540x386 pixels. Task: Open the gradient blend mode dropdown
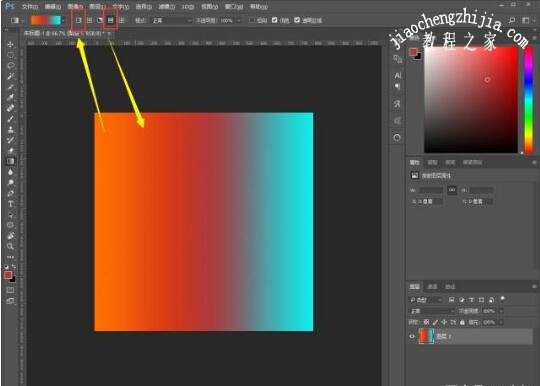pos(172,21)
